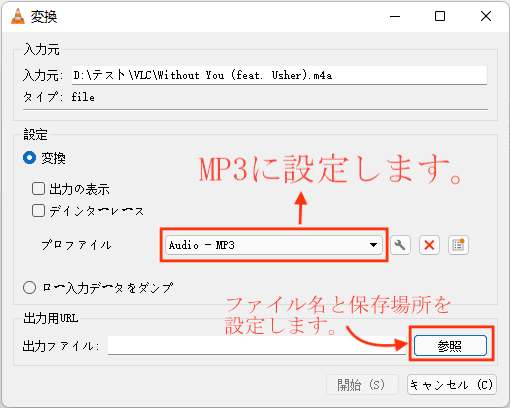The width and height of the screenshot is (510, 408).
Task: Open the edit profile wrench icon
Action: click(x=400, y=245)
